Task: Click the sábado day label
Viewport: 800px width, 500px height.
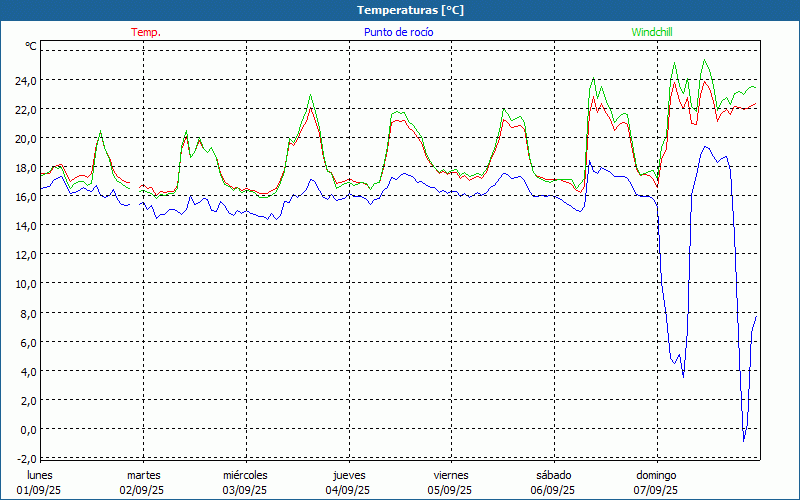Action: pyautogui.click(x=553, y=475)
